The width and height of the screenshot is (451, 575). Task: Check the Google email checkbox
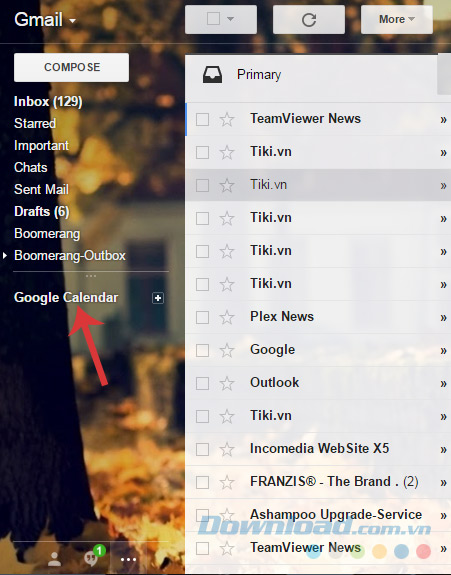point(202,350)
